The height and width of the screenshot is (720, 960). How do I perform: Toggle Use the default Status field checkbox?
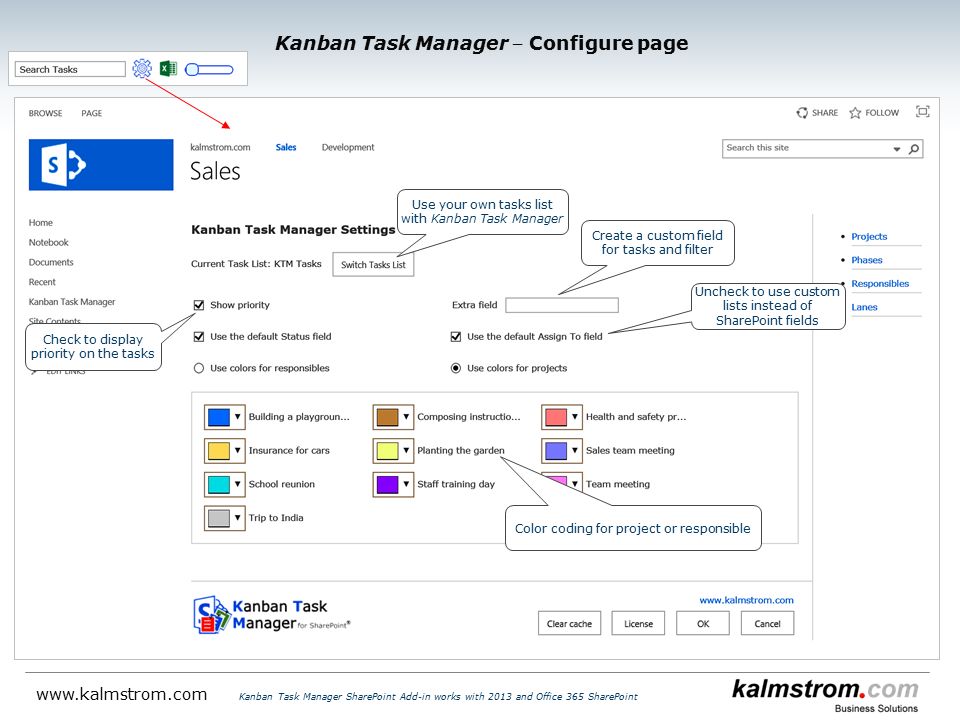[x=199, y=337]
